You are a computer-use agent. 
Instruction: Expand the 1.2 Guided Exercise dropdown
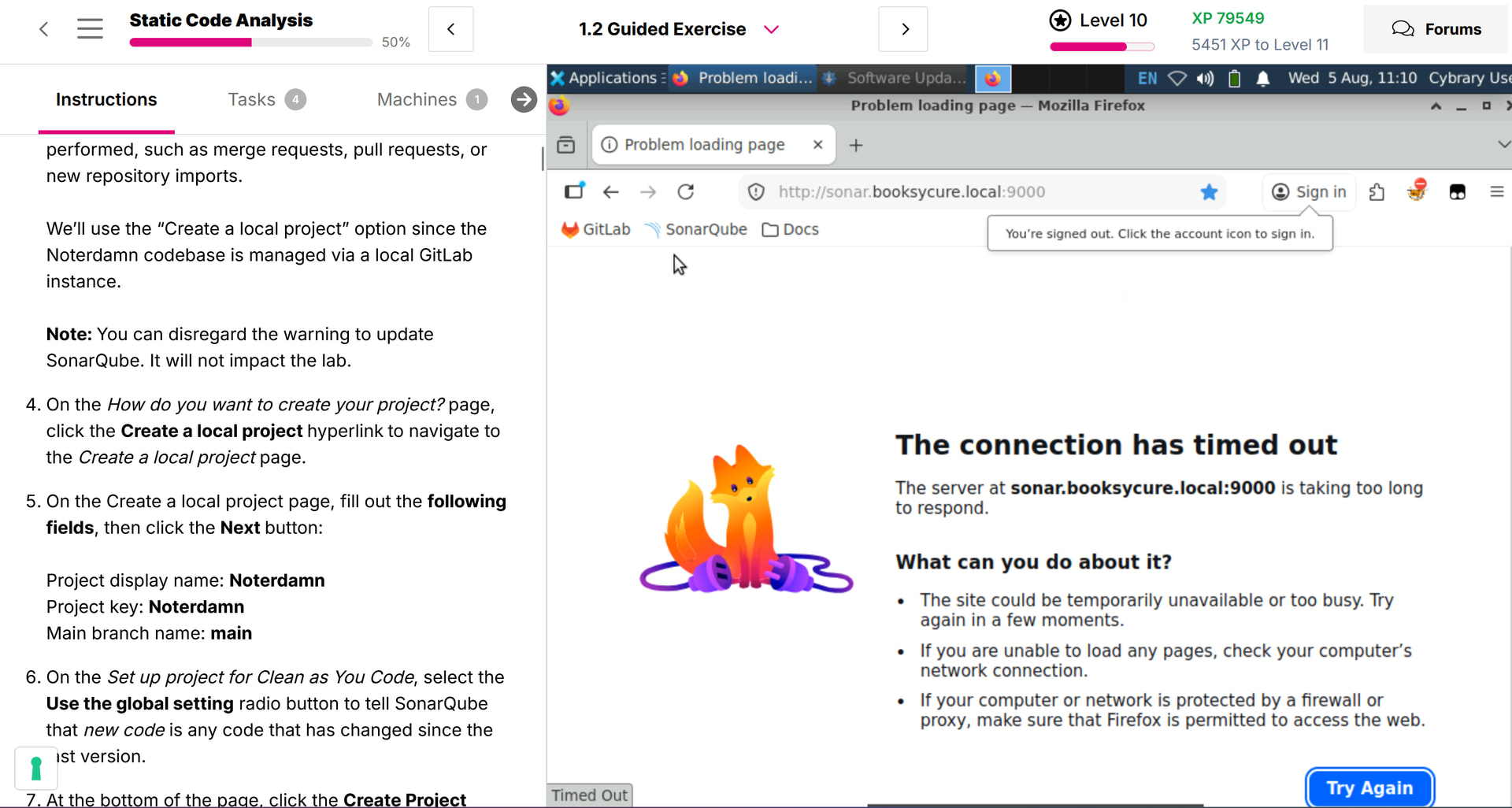click(x=771, y=29)
